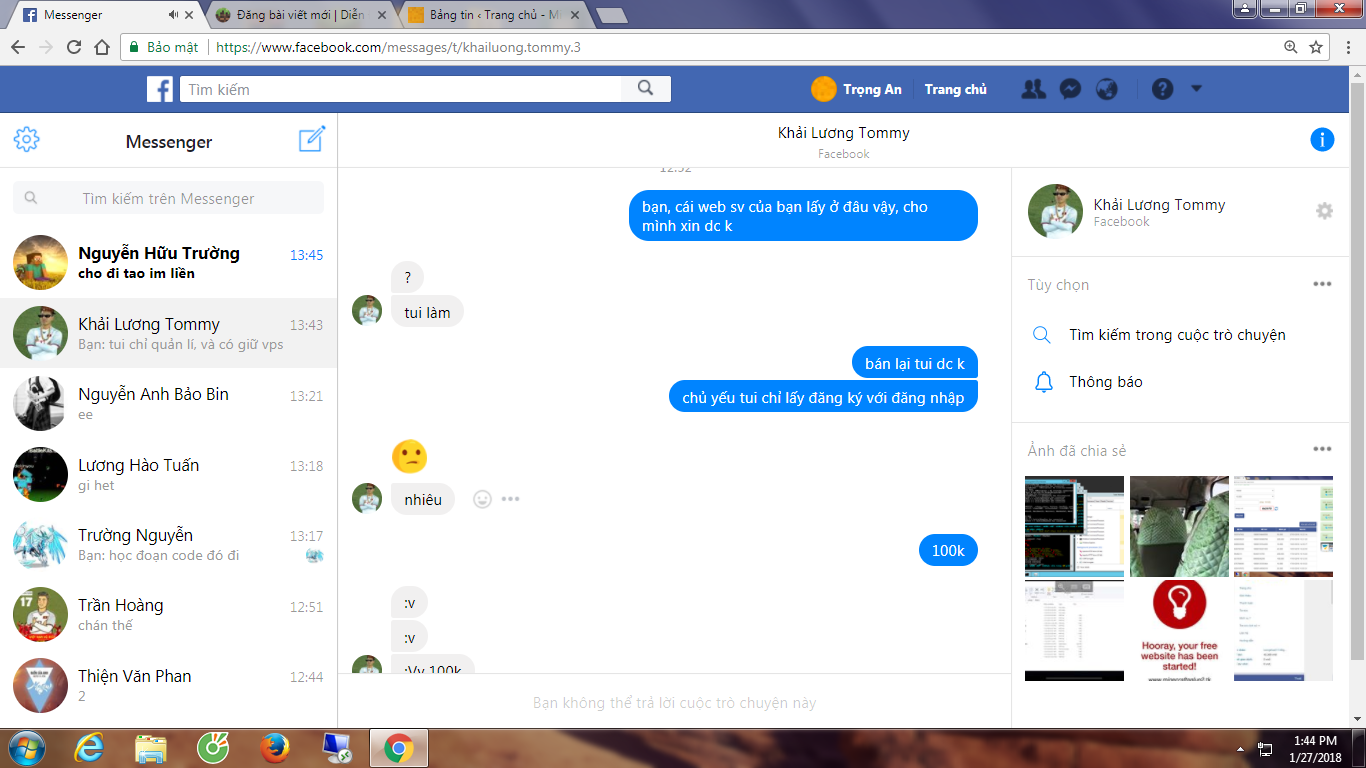Open Thiện Văn Phan conversation
1366x768 pixels.
pos(169,685)
